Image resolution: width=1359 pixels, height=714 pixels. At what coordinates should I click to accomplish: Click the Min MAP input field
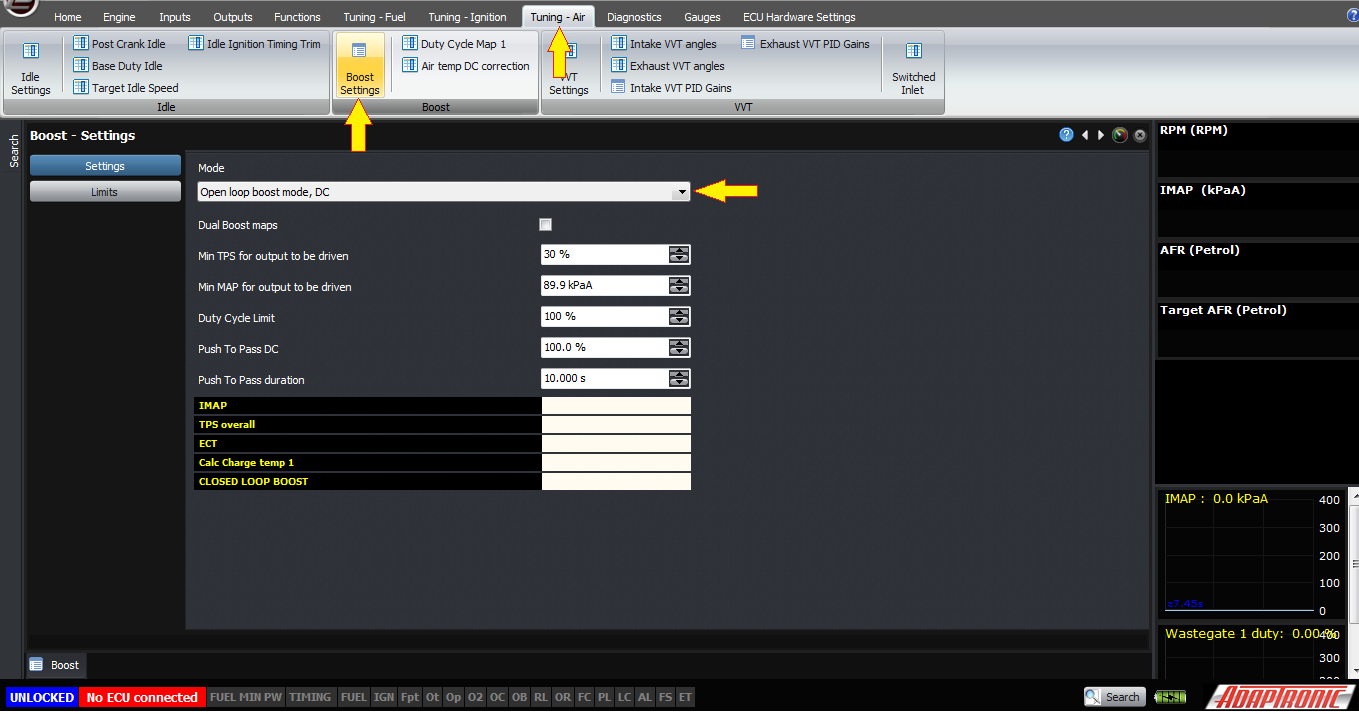tap(605, 286)
